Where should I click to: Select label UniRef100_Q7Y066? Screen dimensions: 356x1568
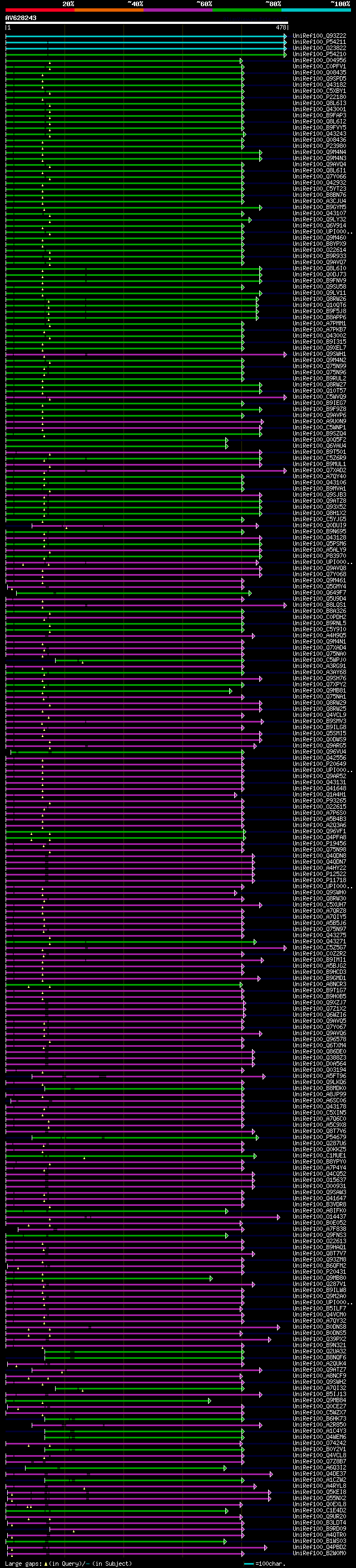[x=319, y=176]
